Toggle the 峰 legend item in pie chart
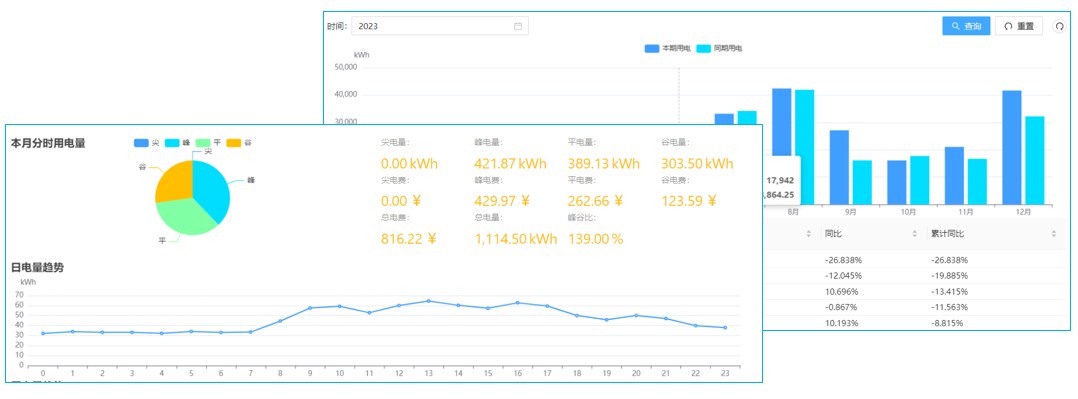Screen dimensions: 1078x399 177,142
